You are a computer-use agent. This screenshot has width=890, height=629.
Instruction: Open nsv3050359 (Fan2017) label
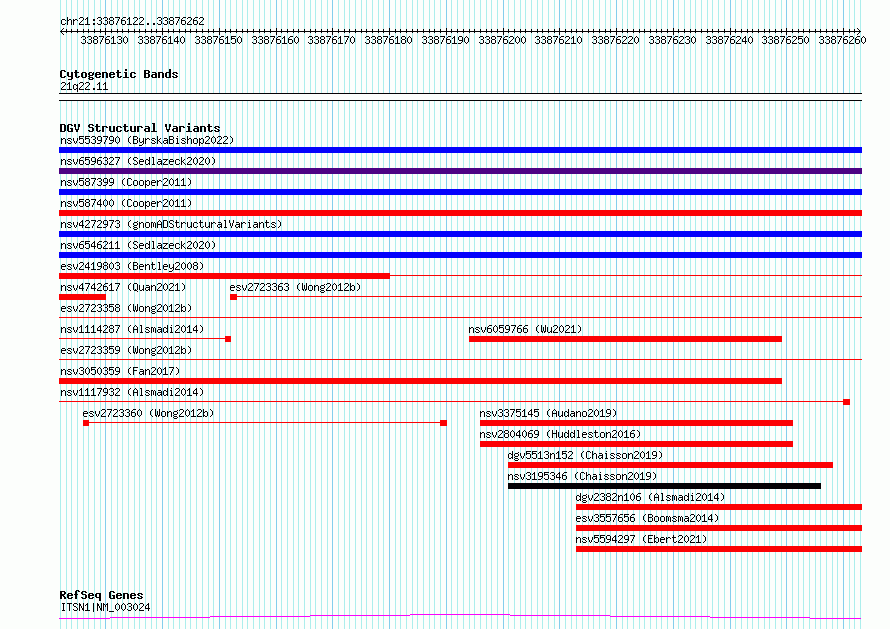(120, 371)
